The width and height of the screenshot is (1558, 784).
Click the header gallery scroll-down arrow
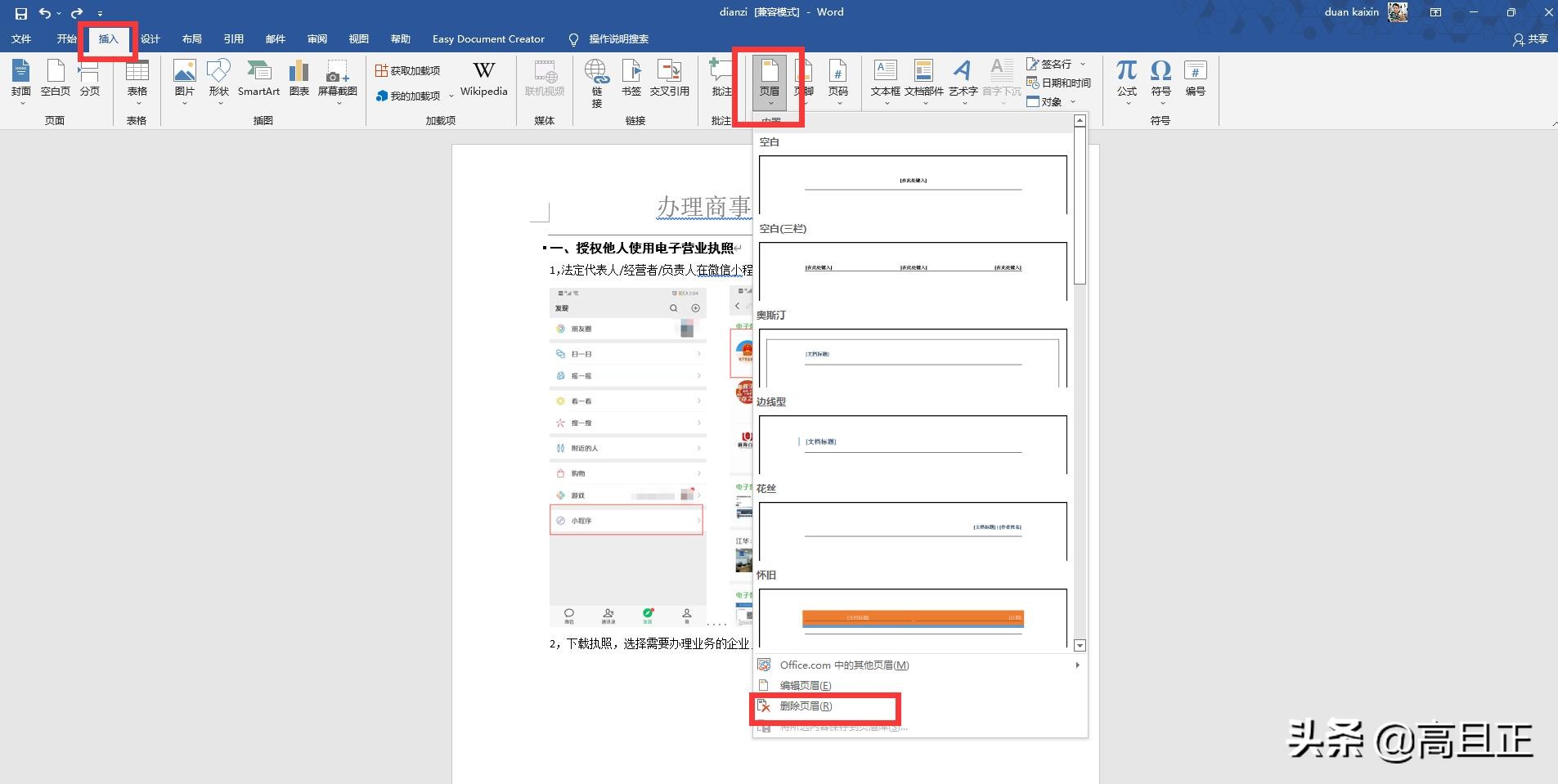click(1080, 645)
